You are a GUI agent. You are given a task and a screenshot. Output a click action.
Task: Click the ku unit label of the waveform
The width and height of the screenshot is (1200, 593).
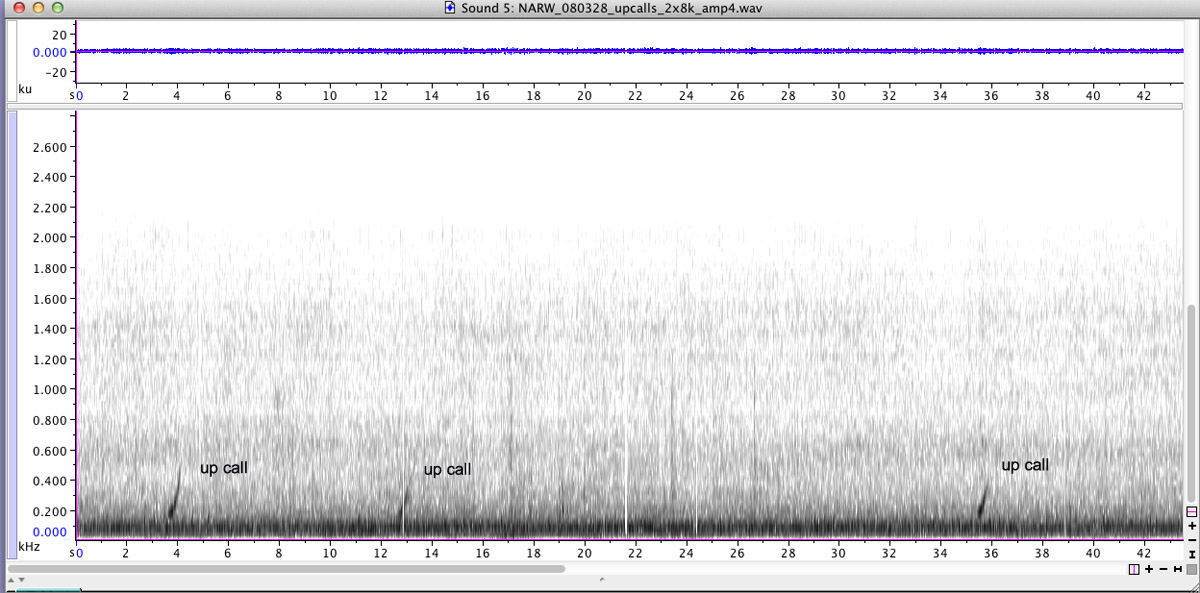tap(25, 89)
